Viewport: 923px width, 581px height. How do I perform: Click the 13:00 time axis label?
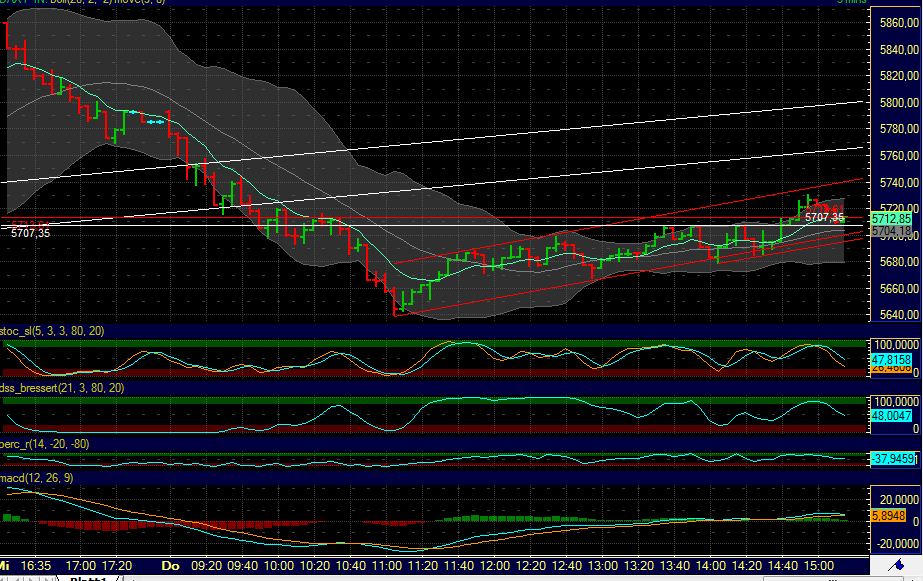click(x=603, y=566)
